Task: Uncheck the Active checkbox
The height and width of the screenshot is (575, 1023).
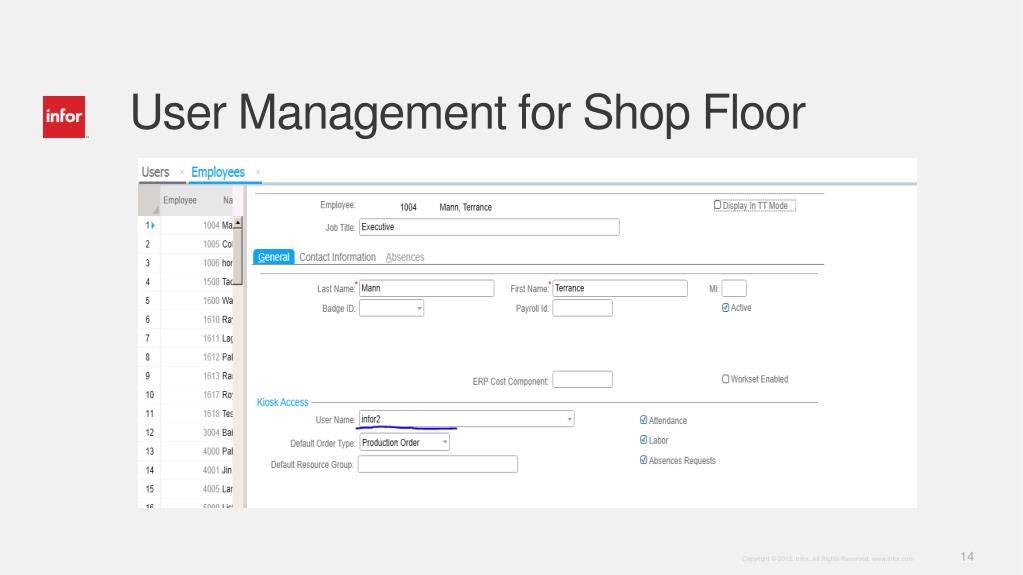Action: coord(725,307)
